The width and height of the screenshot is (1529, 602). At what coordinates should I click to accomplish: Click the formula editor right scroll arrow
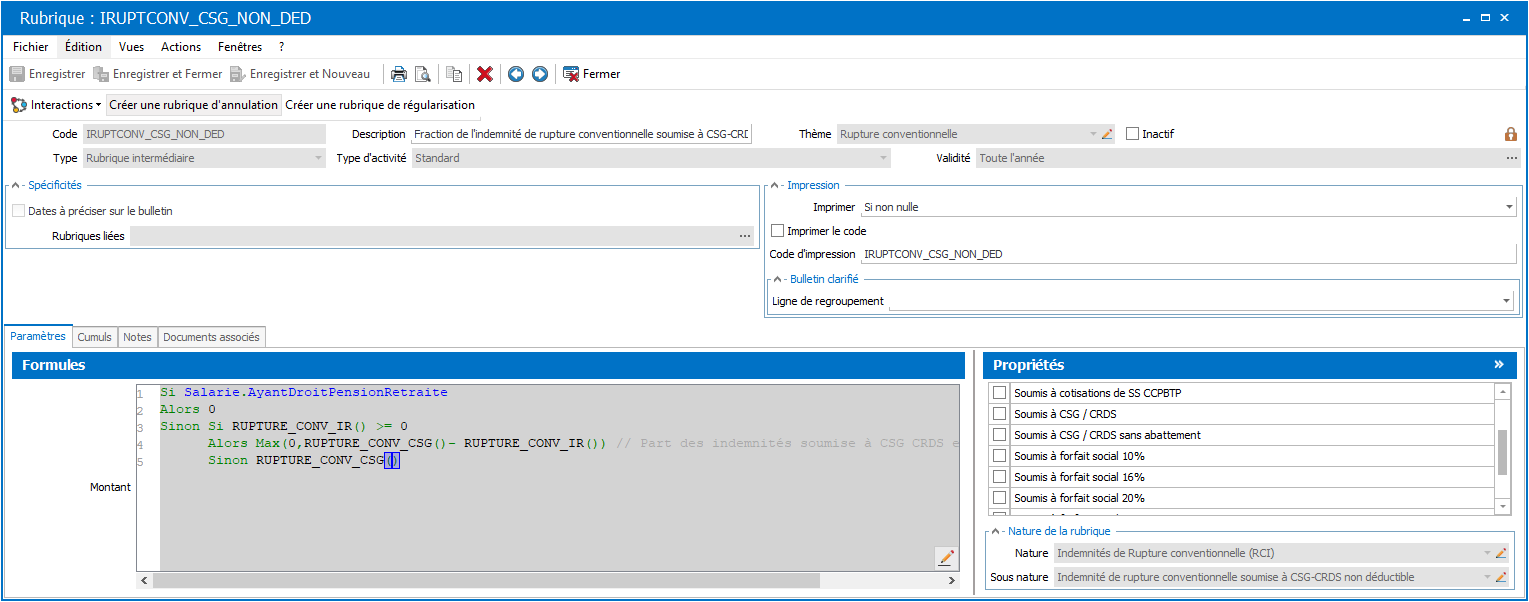click(x=951, y=580)
